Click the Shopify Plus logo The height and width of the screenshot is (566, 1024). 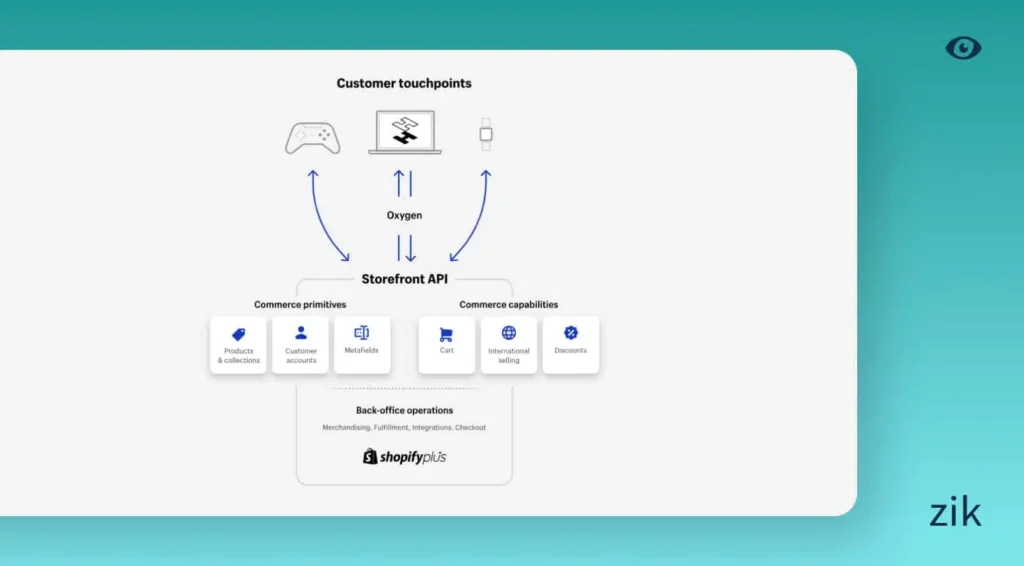pos(404,457)
